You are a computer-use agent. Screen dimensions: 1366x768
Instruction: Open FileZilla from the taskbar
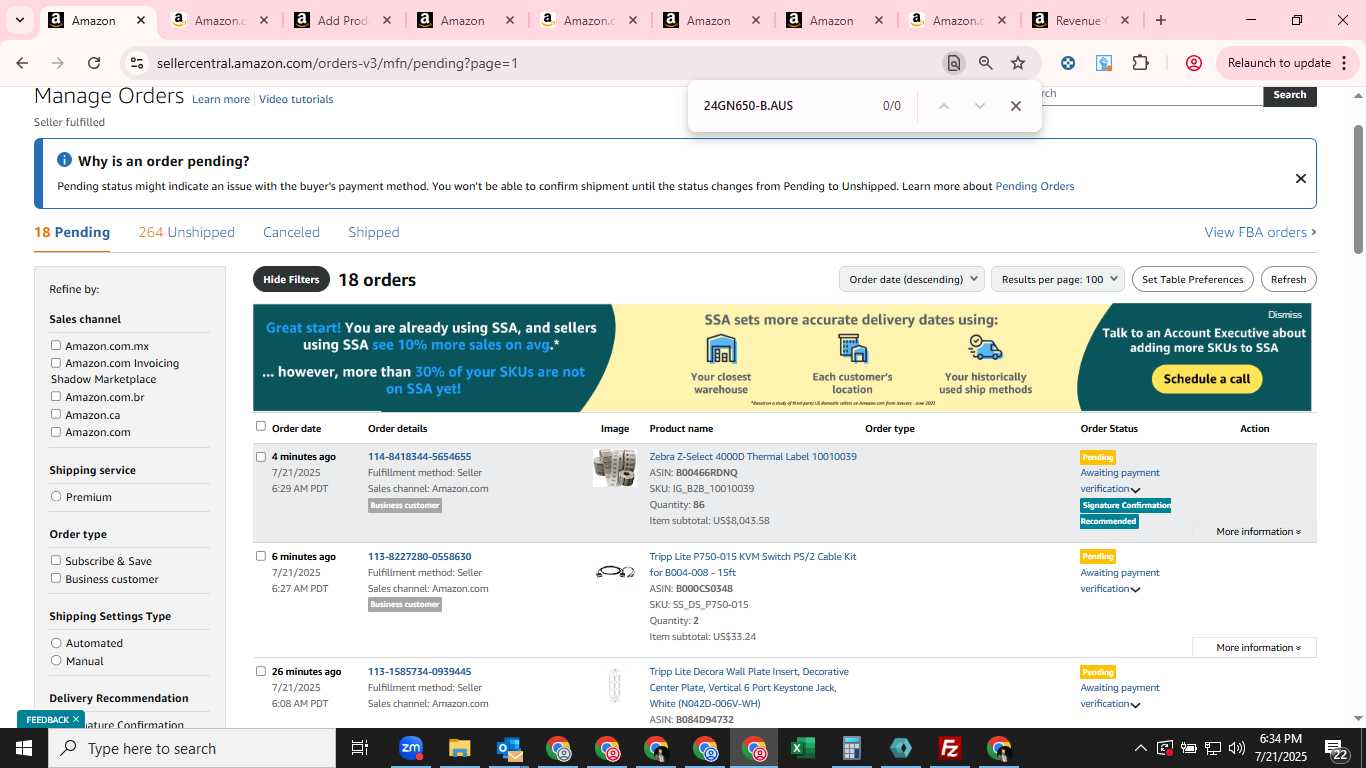point(950,748)
